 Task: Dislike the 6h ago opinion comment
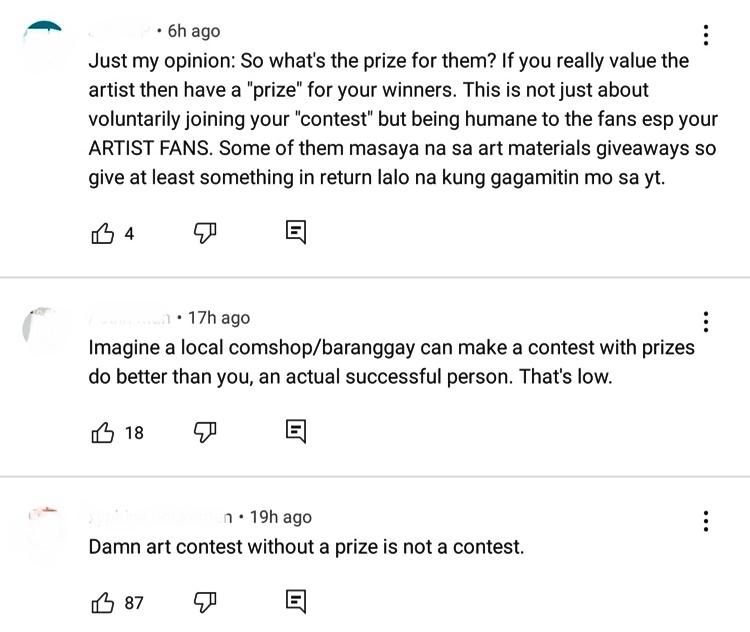[x=205, y=233]
